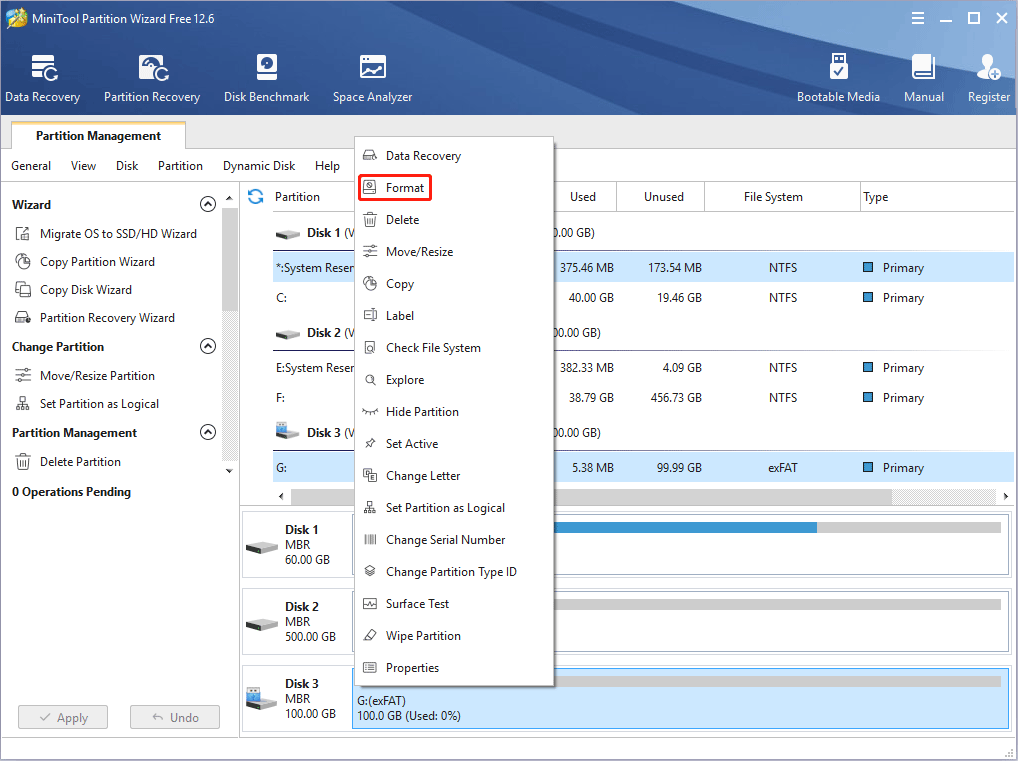Start Copy Disk Wizard
Screen dimensions: 1018x761
pyautogui.click(x=73, y=290)
